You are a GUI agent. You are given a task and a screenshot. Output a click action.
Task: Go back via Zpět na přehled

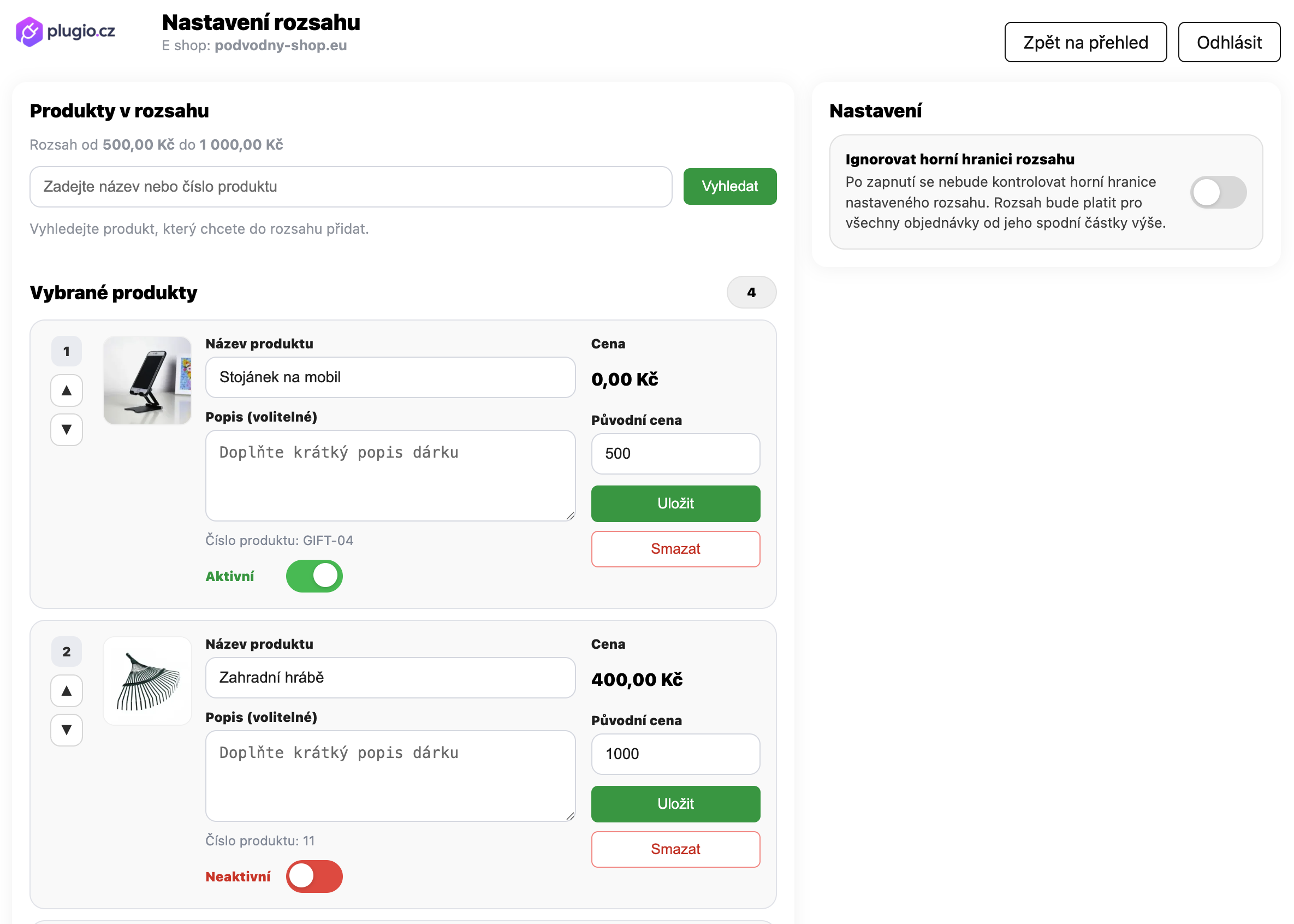(x=1085, y=42)
